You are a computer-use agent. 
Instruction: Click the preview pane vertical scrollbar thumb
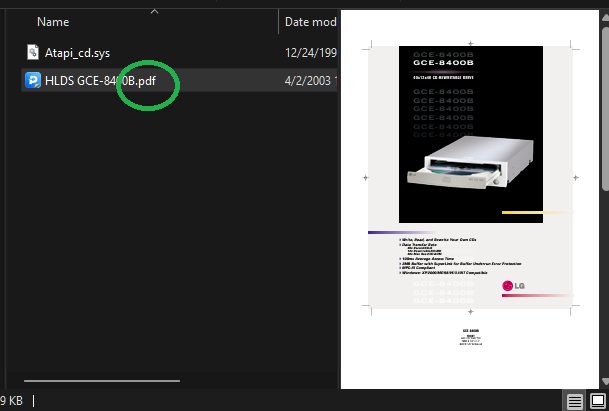[605, 108]
